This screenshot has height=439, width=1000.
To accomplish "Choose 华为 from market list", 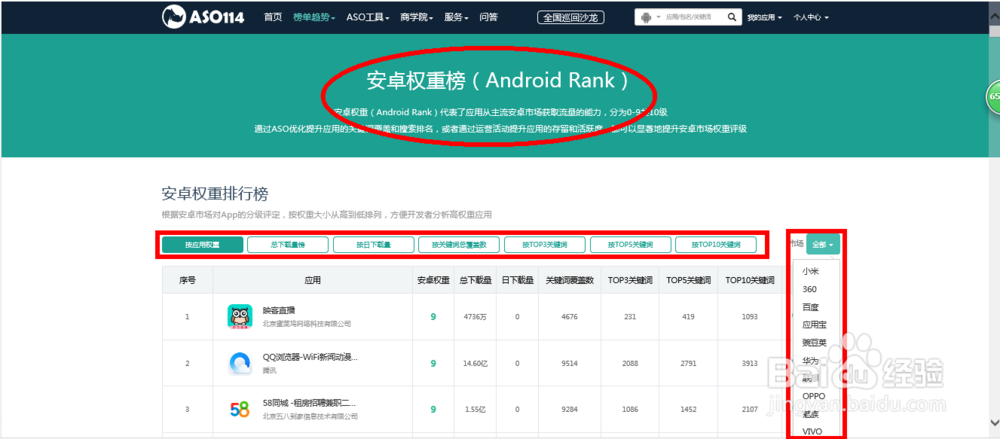I will pos(811,361).
